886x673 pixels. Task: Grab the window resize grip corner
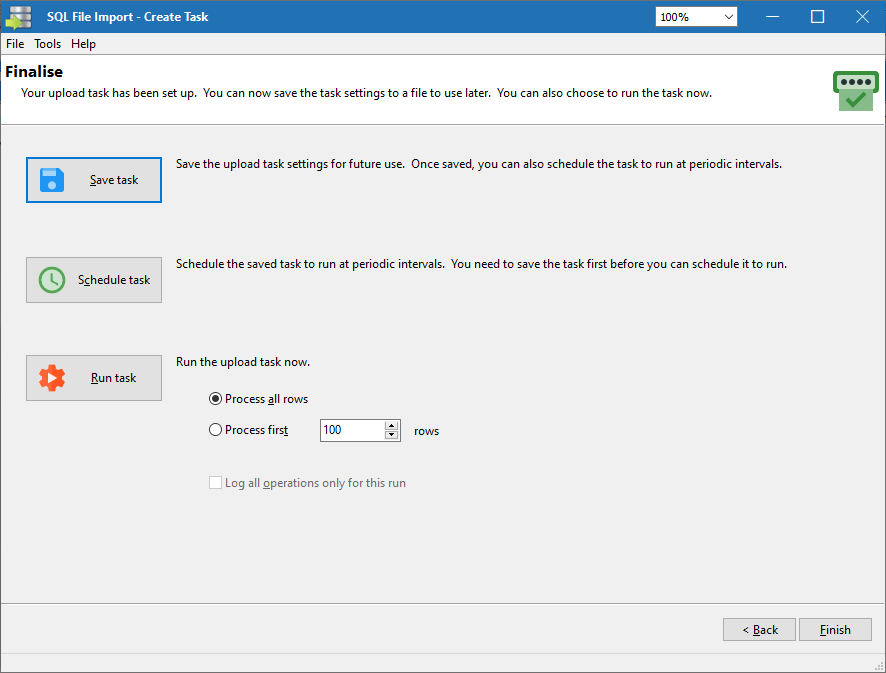877,664
